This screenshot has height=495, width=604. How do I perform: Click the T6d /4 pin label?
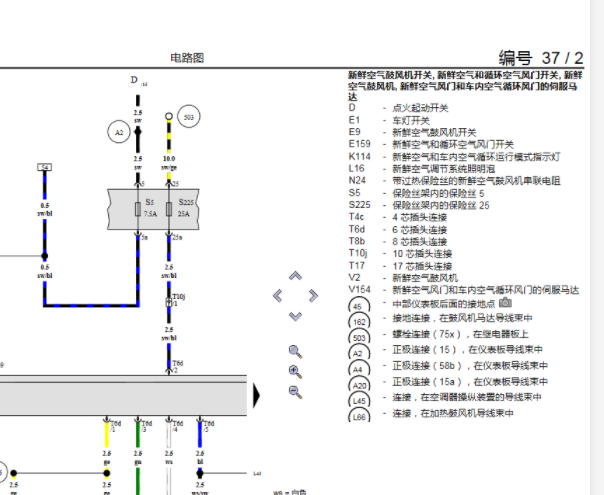(x=178, y=426)
